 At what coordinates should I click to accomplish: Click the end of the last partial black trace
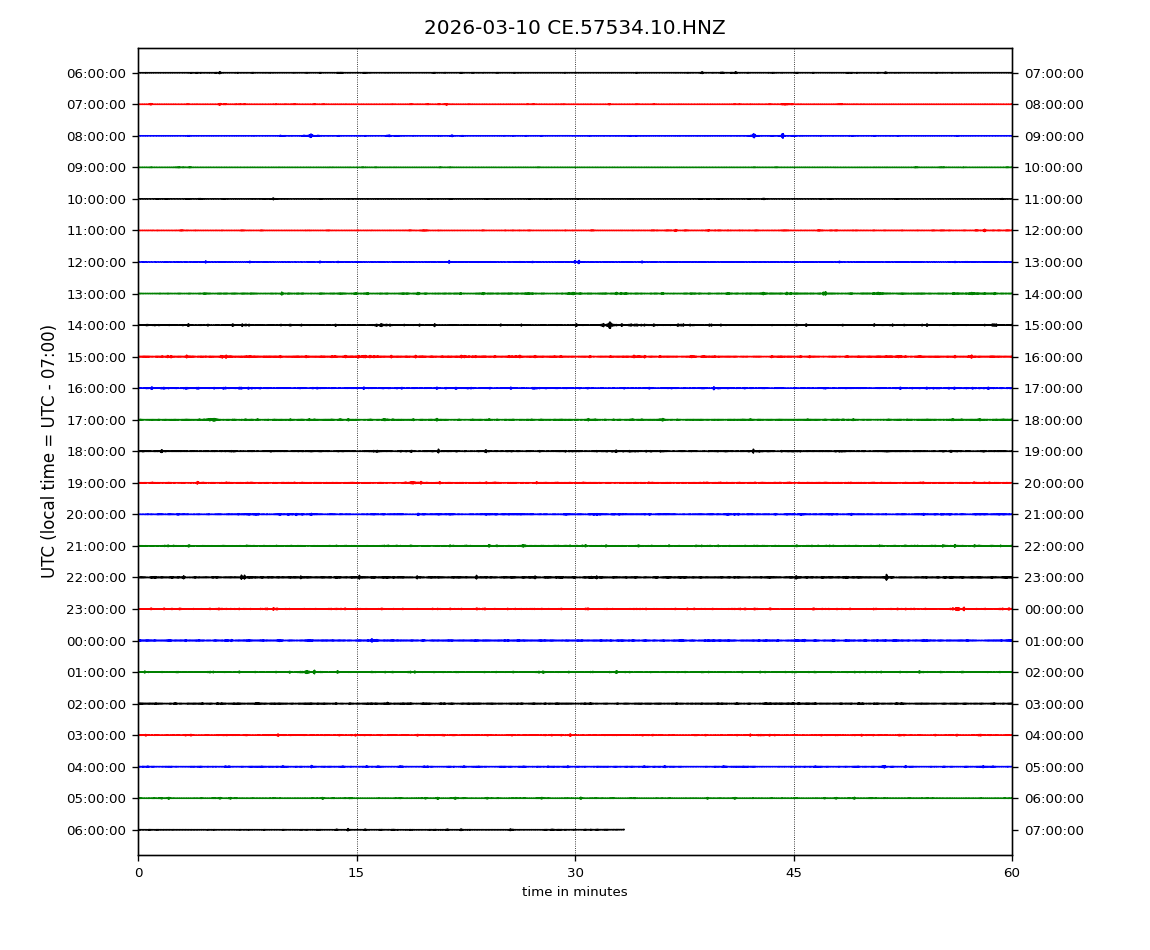[x=624, y=829]
